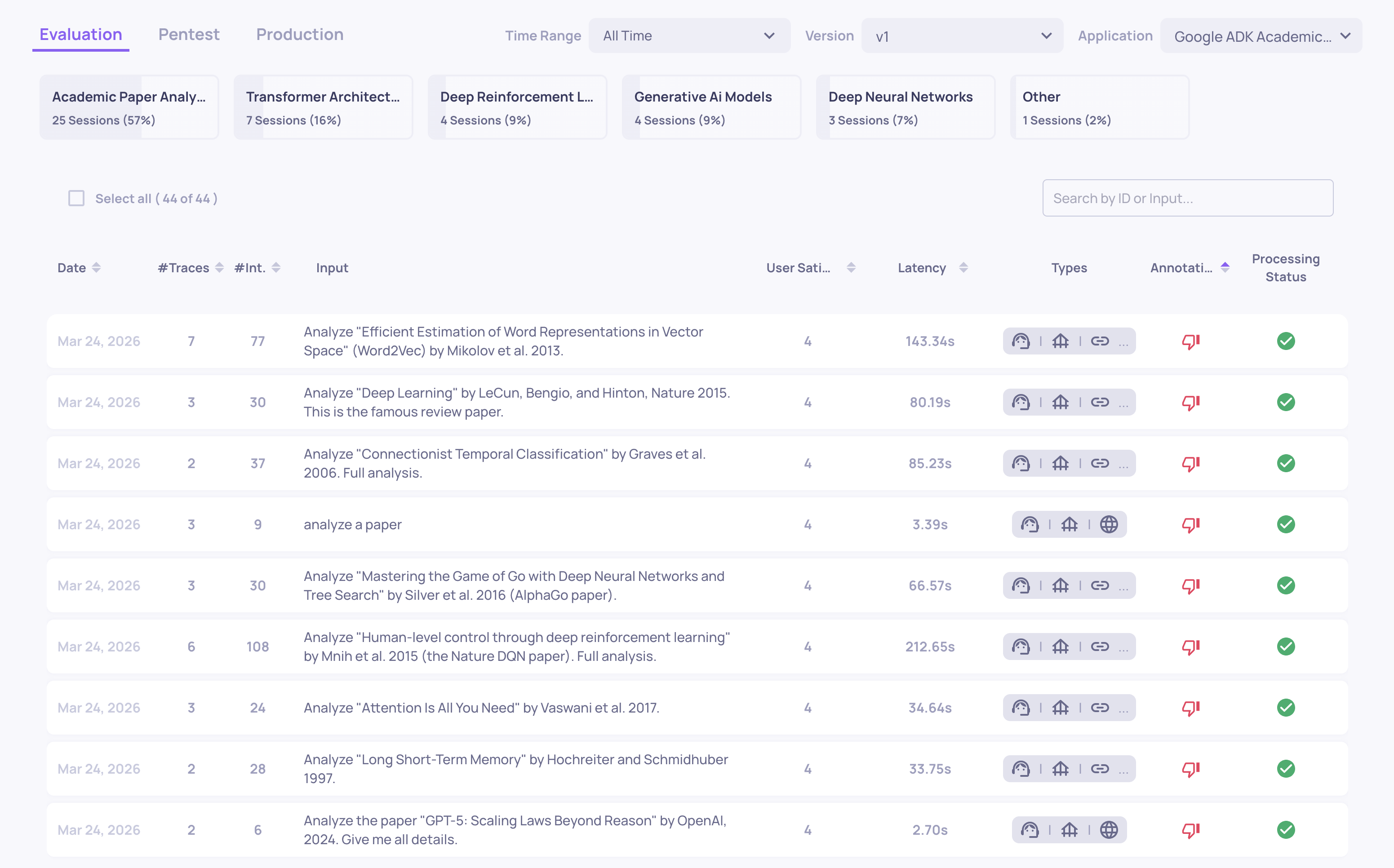This screenshot has height=868, width=1394.
Task: Open the Version v1 dropdown
Action: coord(962,36)
